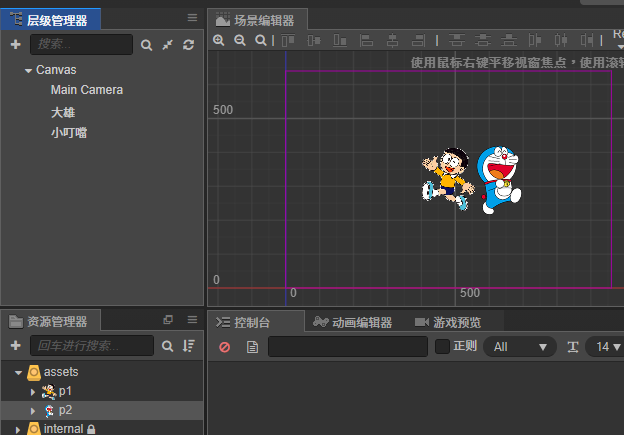Align selected nodes to left edge
The height and width of the screenshot is (435, 624).
click(366, 40)
